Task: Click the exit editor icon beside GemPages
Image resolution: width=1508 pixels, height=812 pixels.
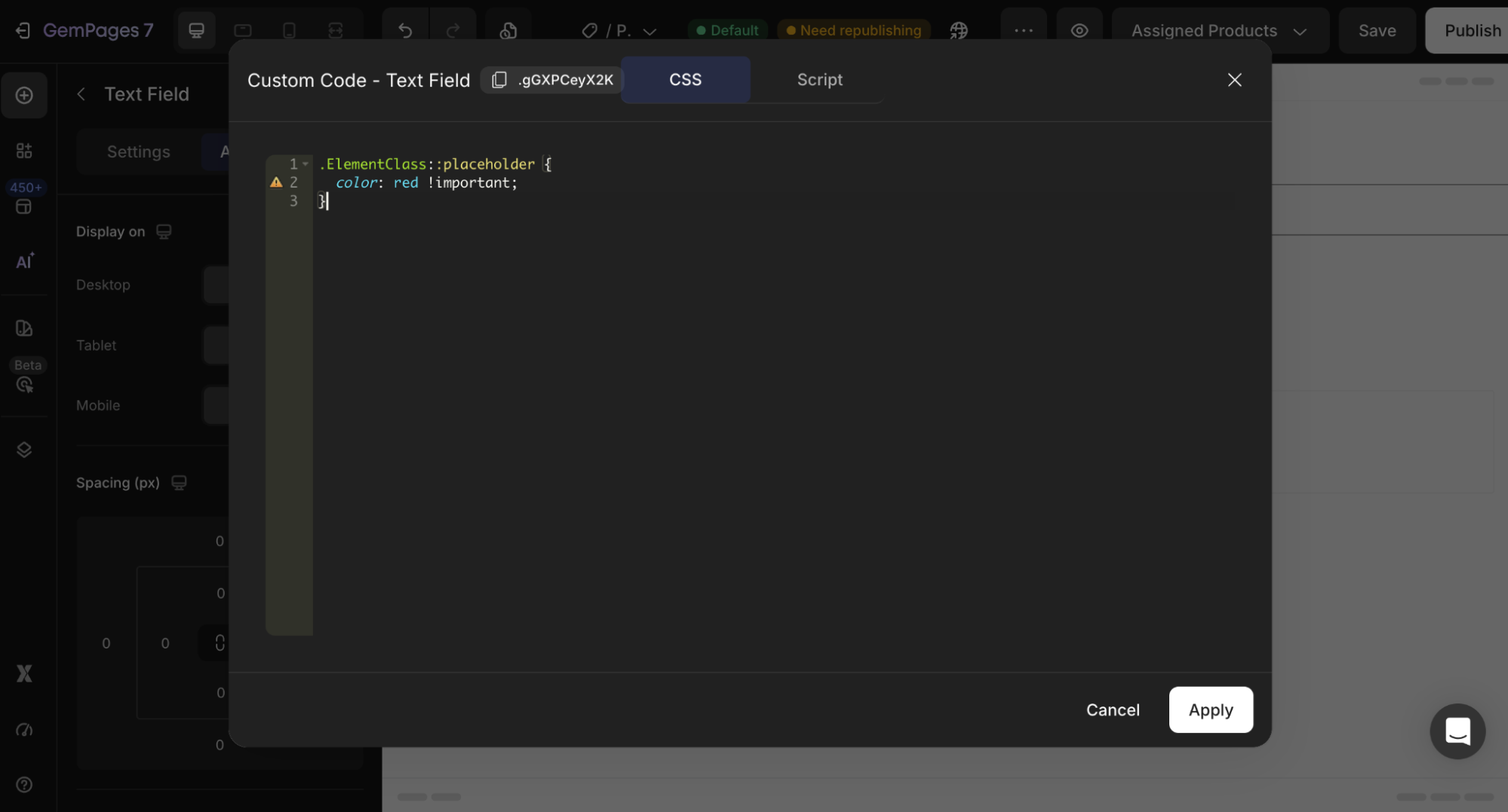Action: (x=23, y=30)
